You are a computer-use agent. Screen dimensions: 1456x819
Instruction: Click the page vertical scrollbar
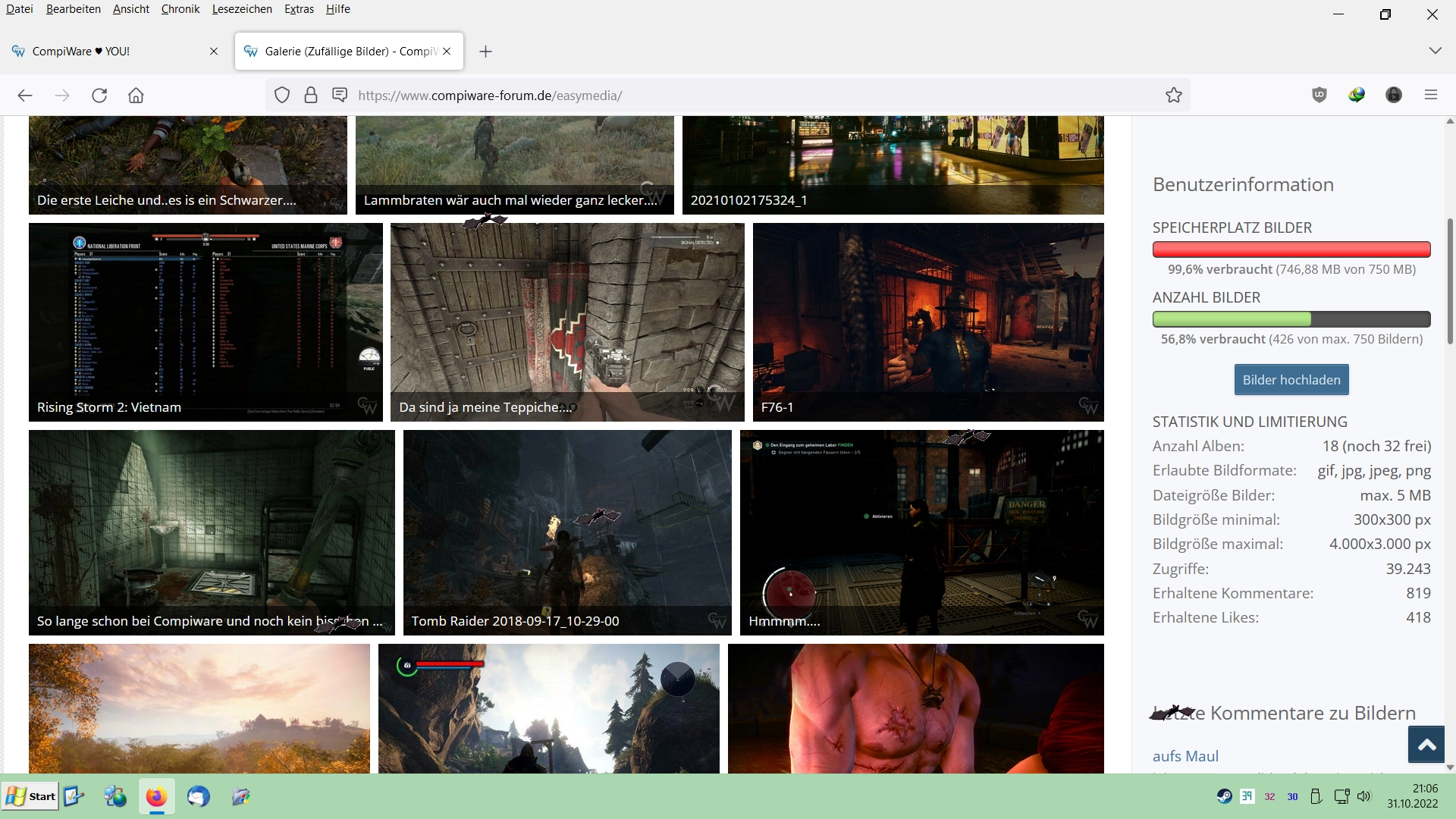click(1450, 282)
